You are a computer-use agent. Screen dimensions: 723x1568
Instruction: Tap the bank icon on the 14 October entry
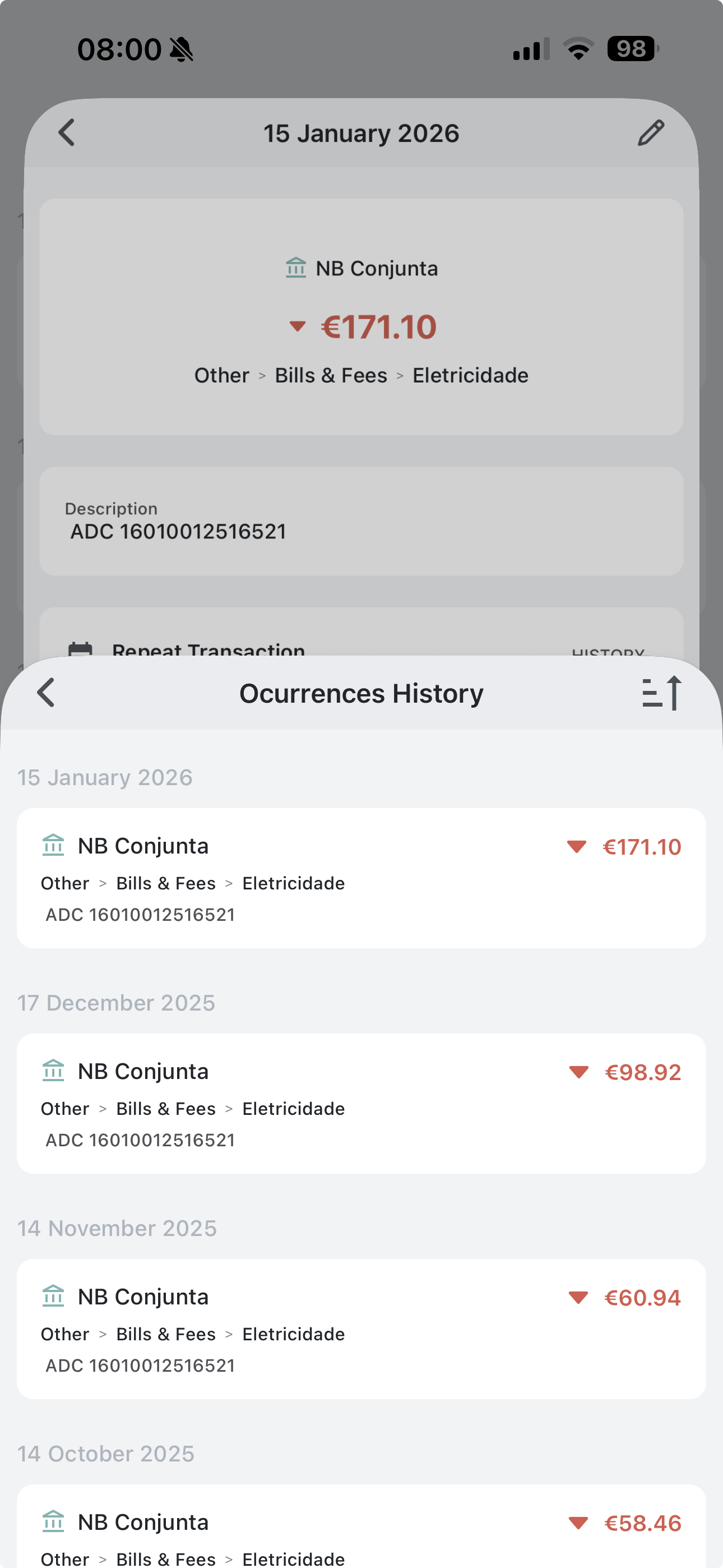coord(54,1522)
